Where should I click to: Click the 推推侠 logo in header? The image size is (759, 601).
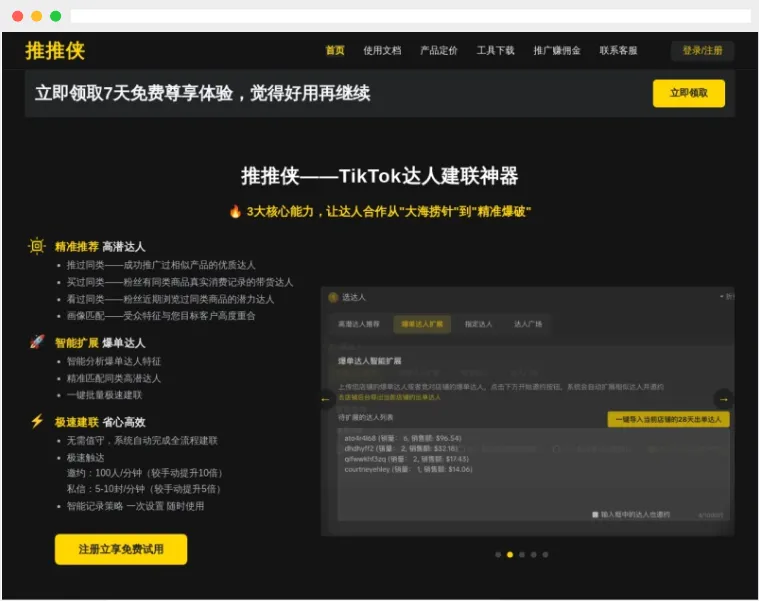[55, 51]
